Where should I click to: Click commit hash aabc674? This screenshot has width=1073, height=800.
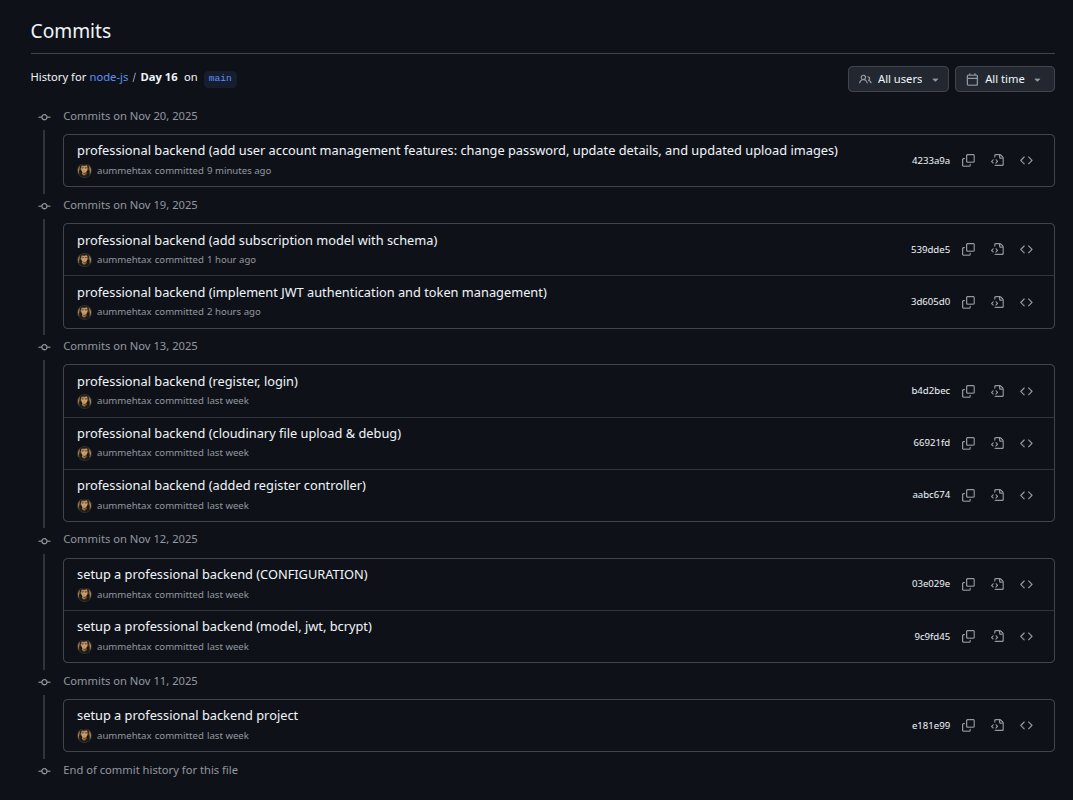(x=931, y=495)
